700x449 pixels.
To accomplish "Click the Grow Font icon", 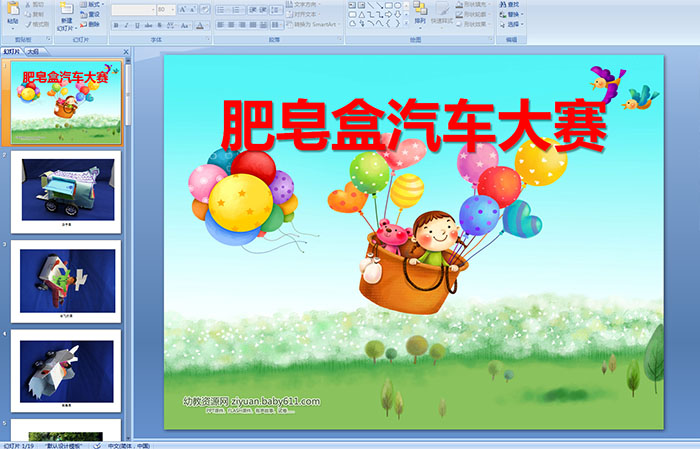I will [183, 9].
